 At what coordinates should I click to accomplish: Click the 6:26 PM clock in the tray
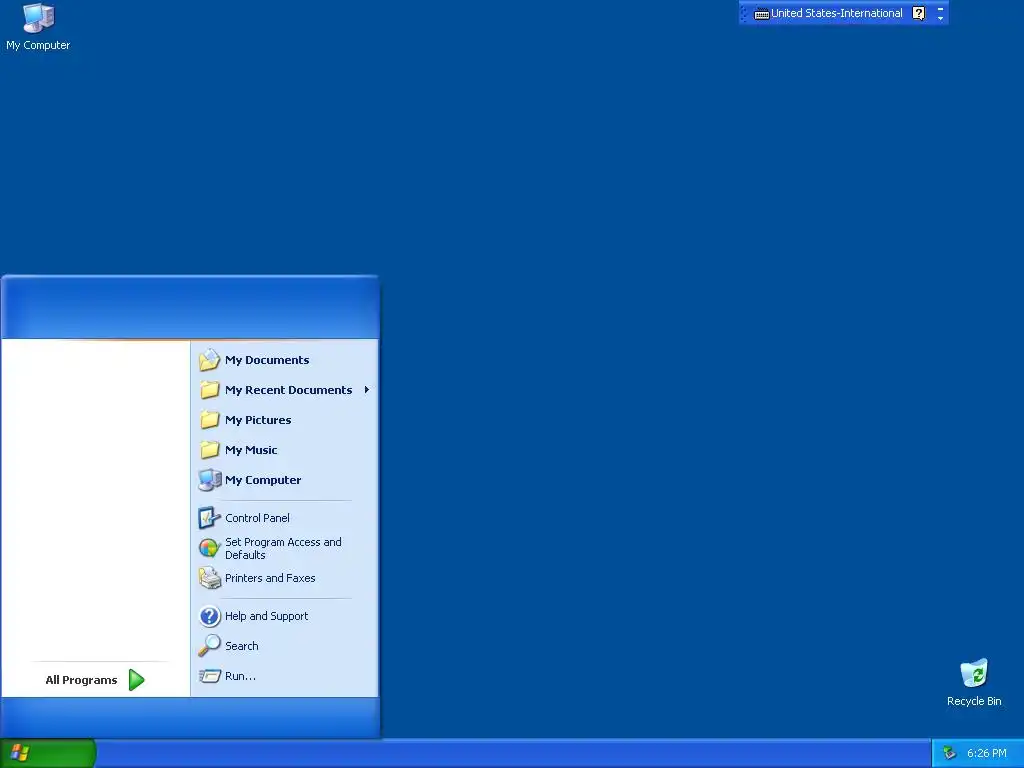(987, 753)
